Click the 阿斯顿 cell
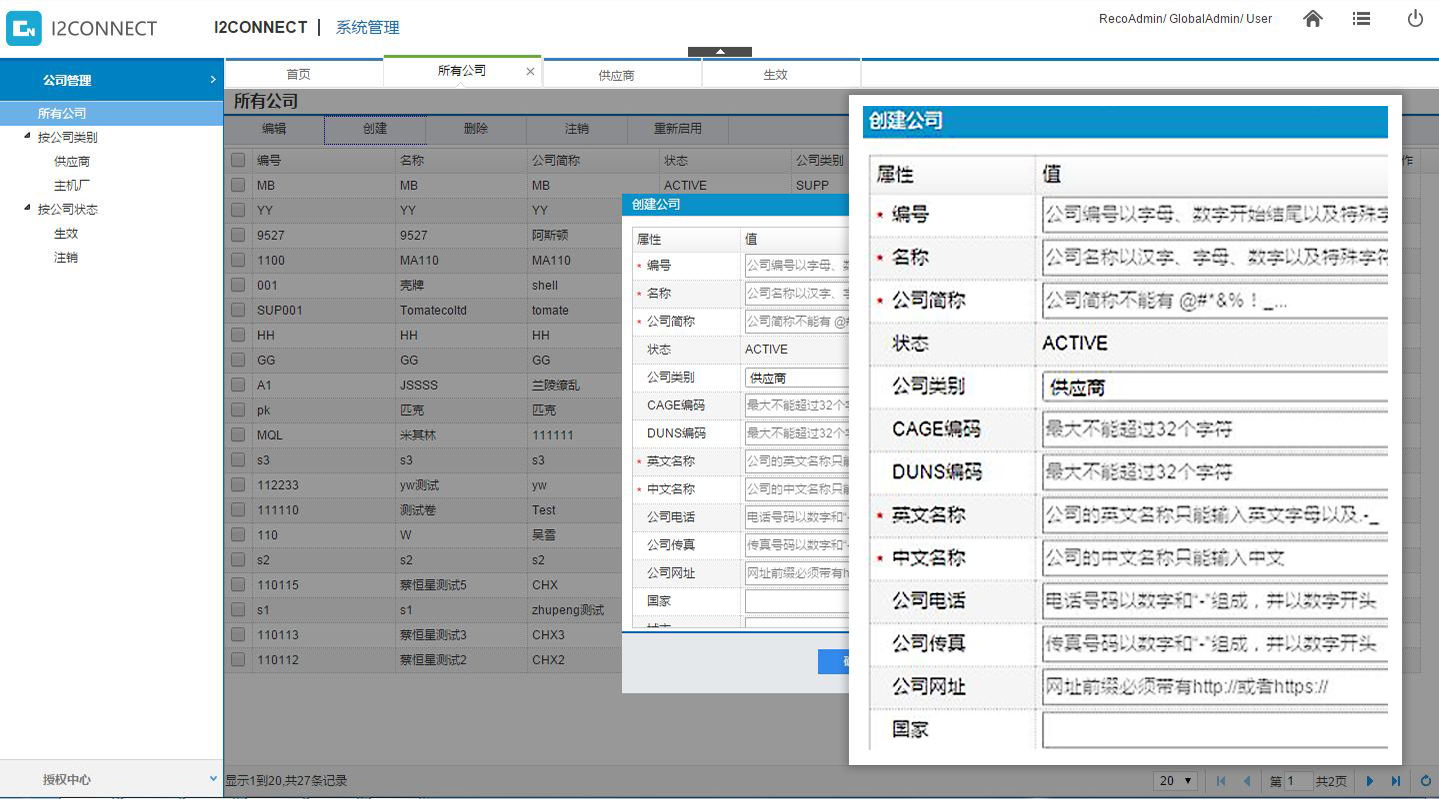Viewport: 1439px width, 799px height. pyautogui.click(x=550, y=235)
